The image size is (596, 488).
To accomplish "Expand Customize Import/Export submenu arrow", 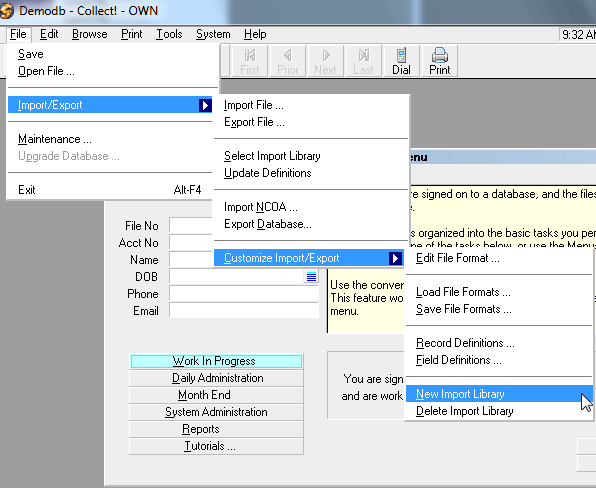I will tap(395, 258).
